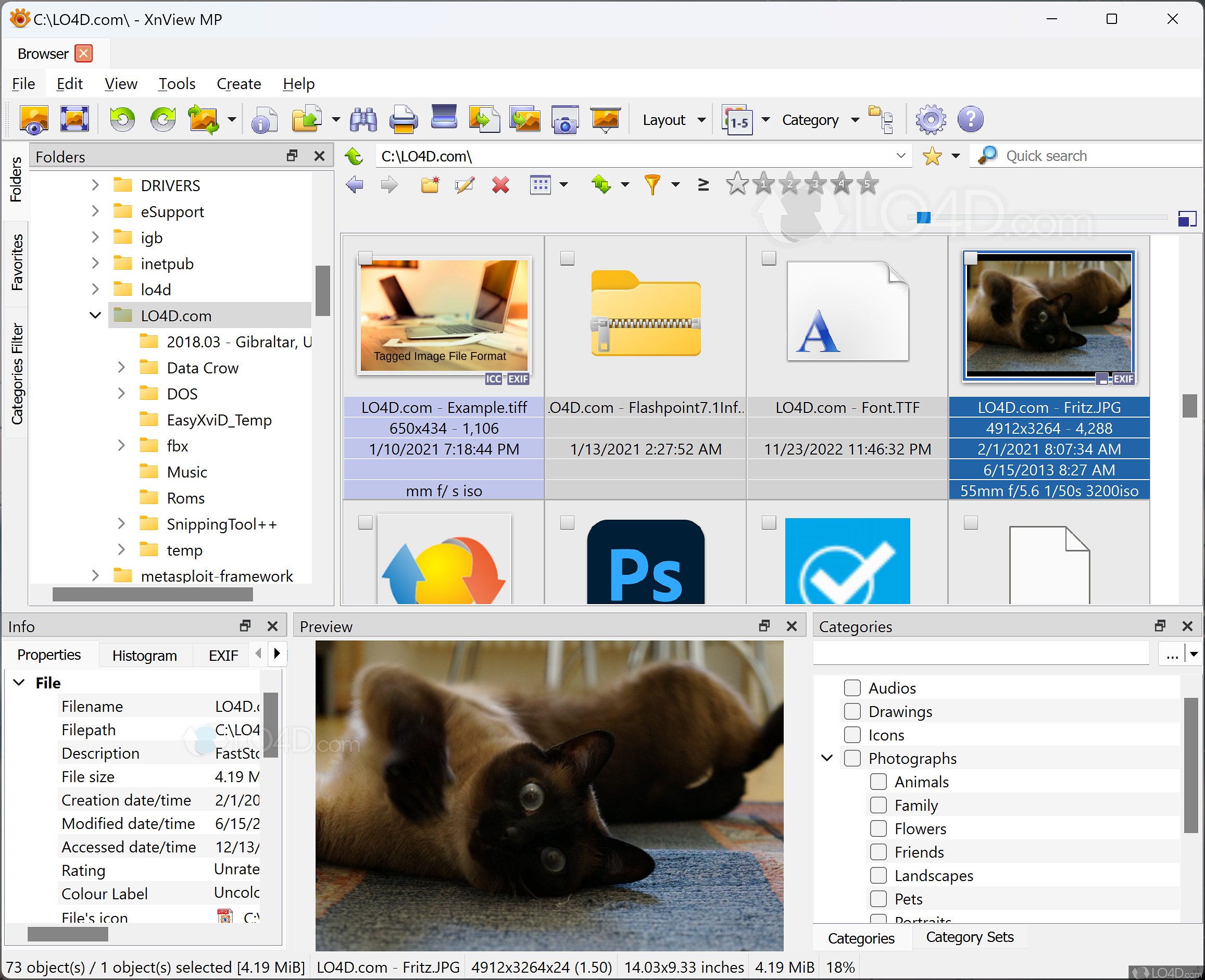Click the Back navigation arrow
1205x980 pixels.
coord(355,185)
